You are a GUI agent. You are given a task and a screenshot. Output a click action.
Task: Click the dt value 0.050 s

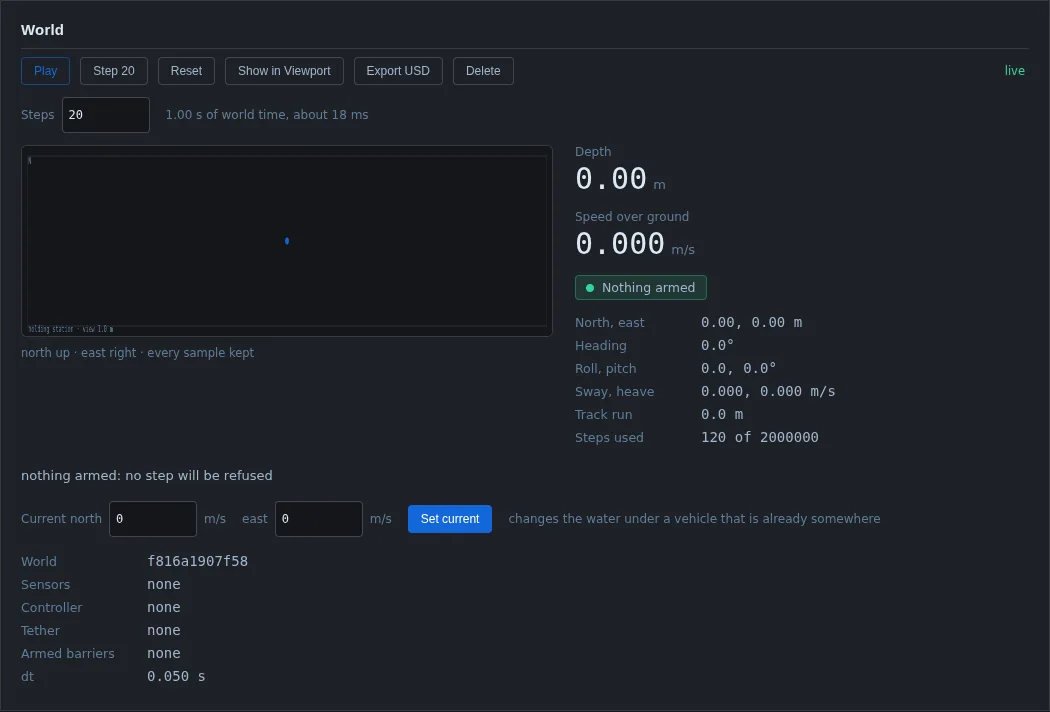[176, 677]
